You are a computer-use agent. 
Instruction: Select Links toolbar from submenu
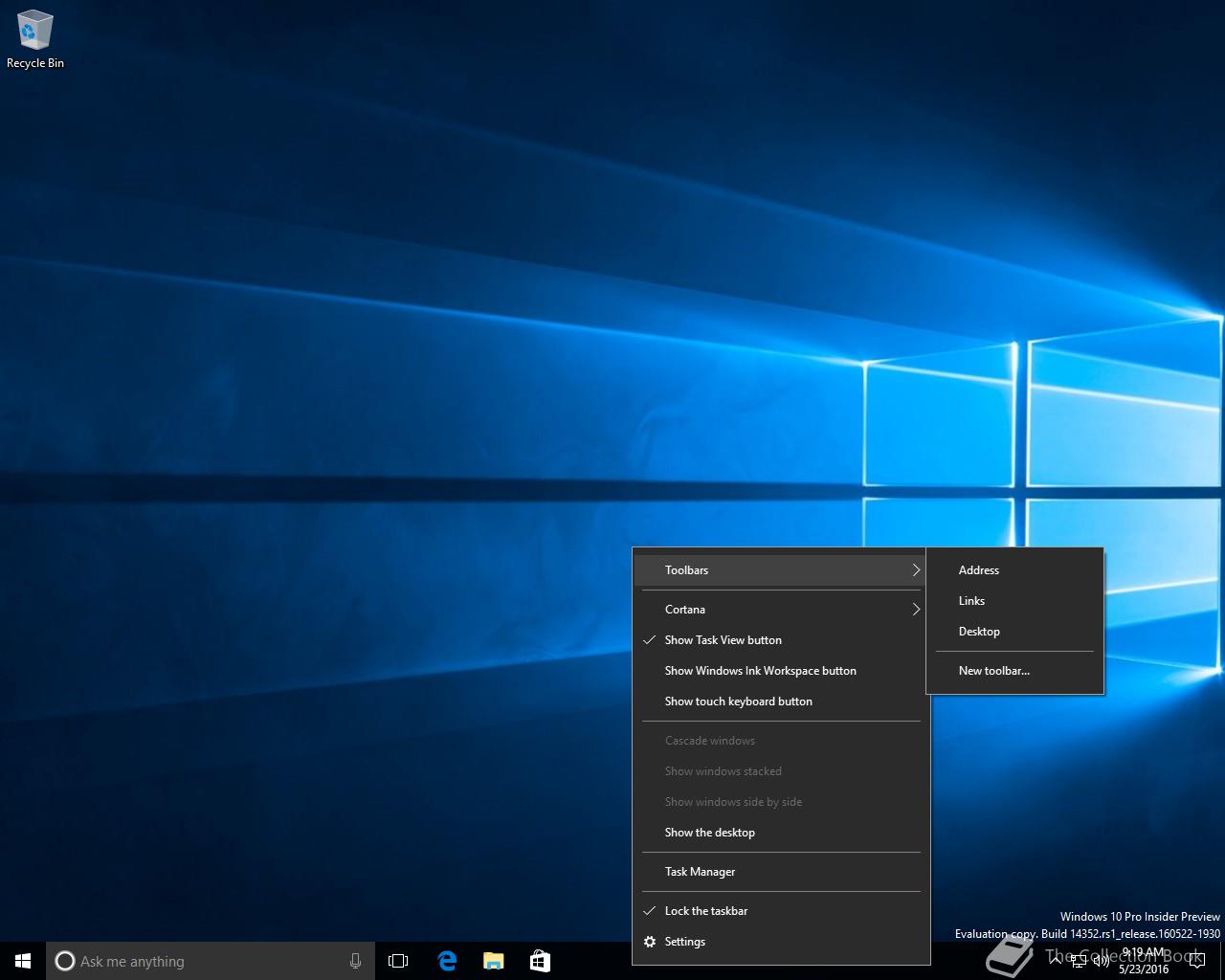coord(1014,601)
